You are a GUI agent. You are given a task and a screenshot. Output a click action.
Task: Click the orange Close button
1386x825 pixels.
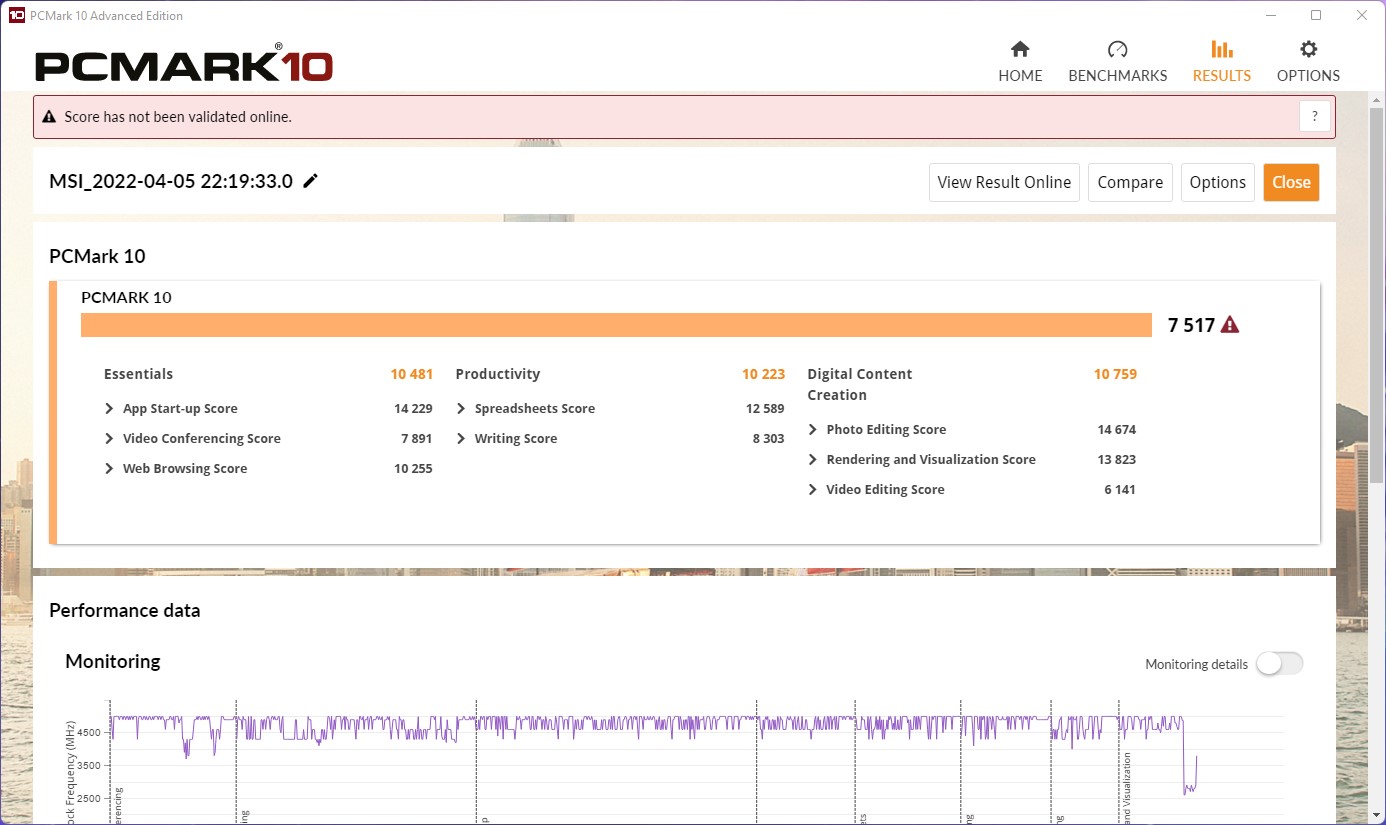1291,182
